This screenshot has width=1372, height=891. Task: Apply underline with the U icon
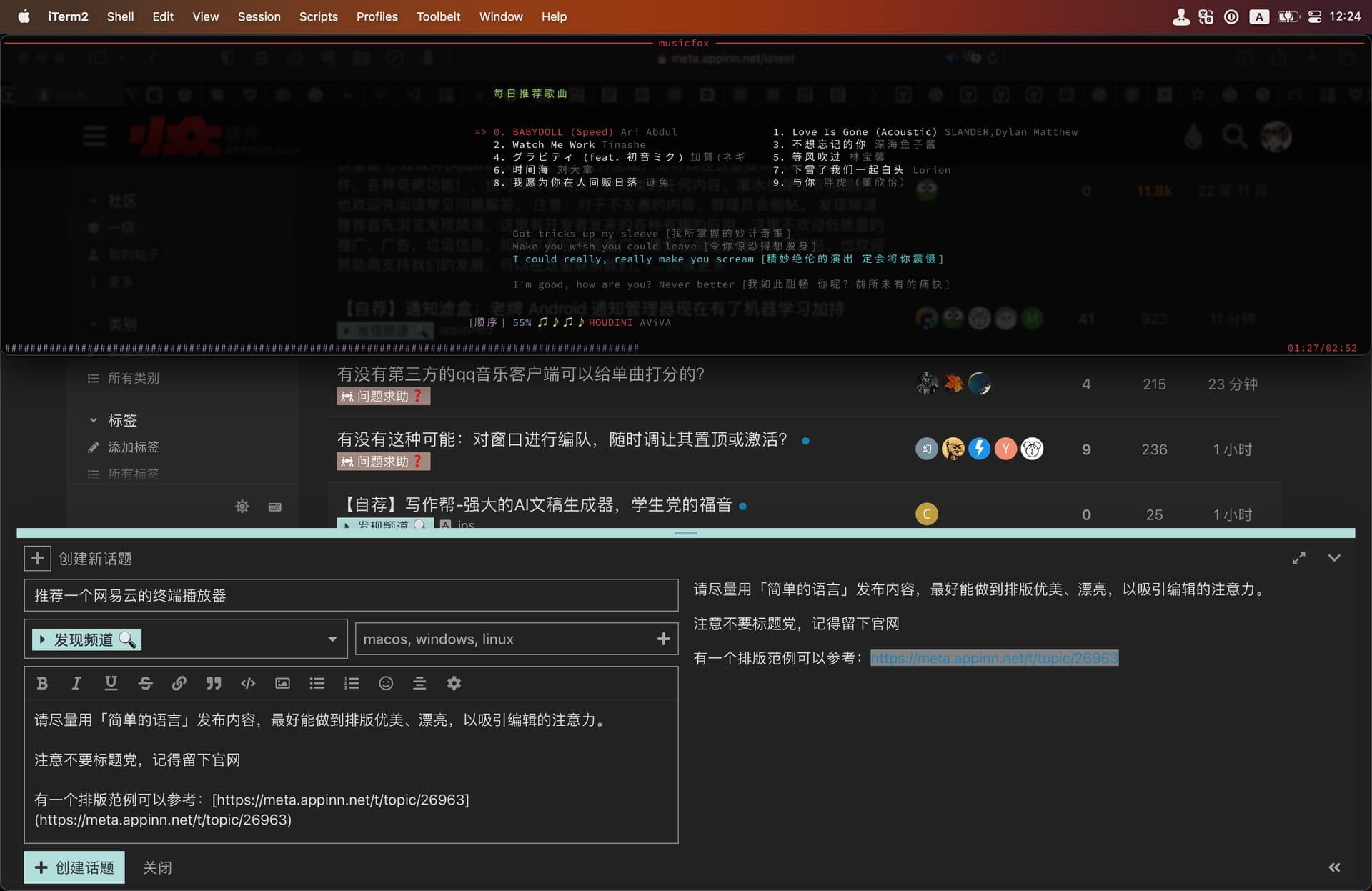[x=111, y=684]
